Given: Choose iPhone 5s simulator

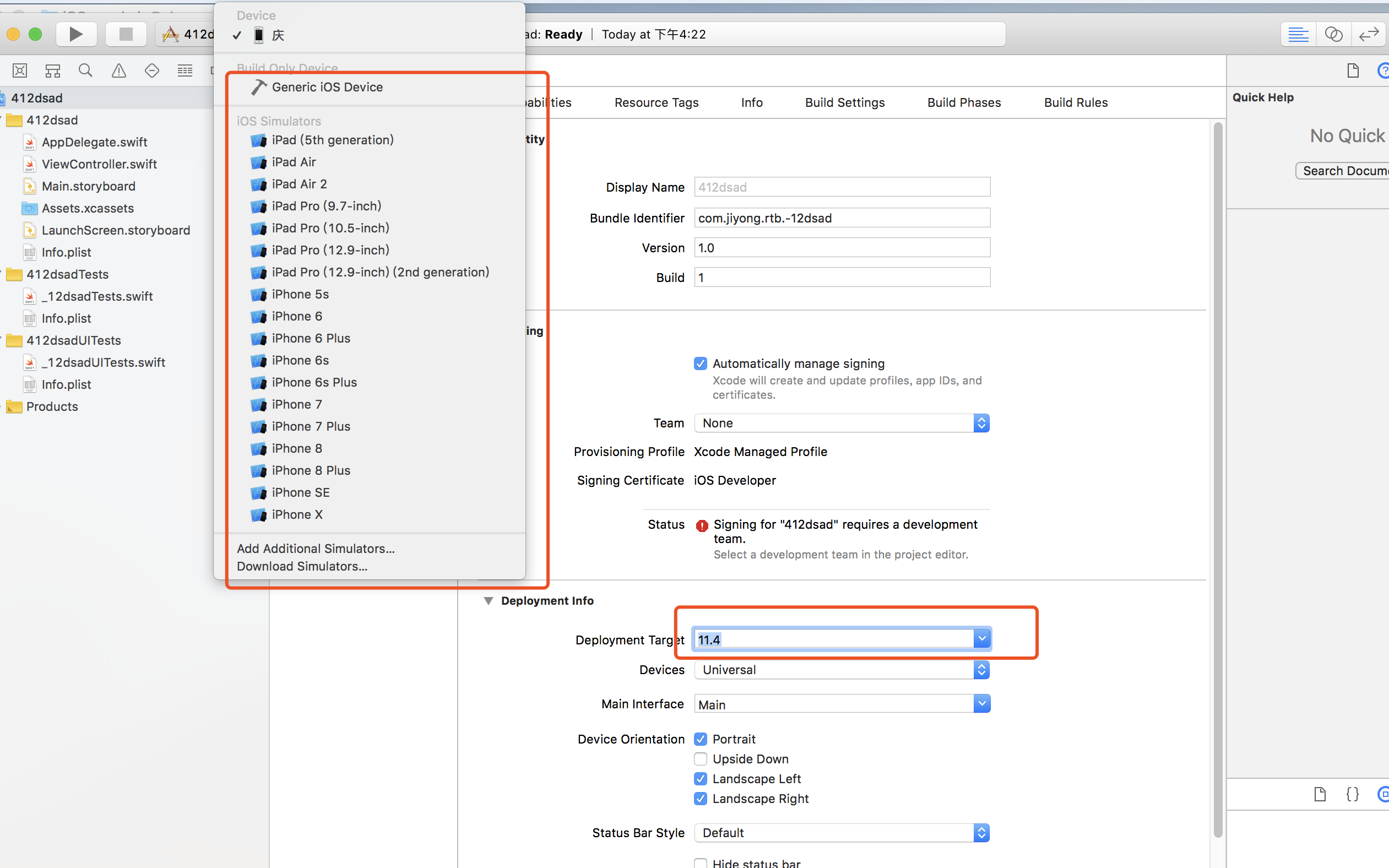Looking at the screenshot, I should [369, 294].
